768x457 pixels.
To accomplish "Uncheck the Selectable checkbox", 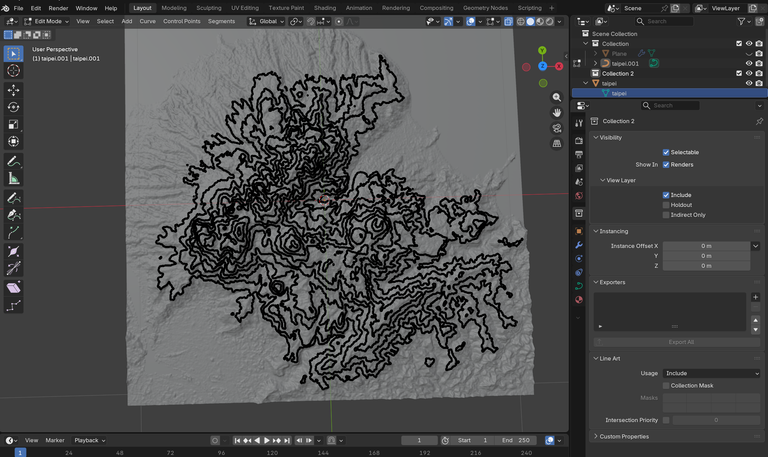I will [x=666, y=152].
